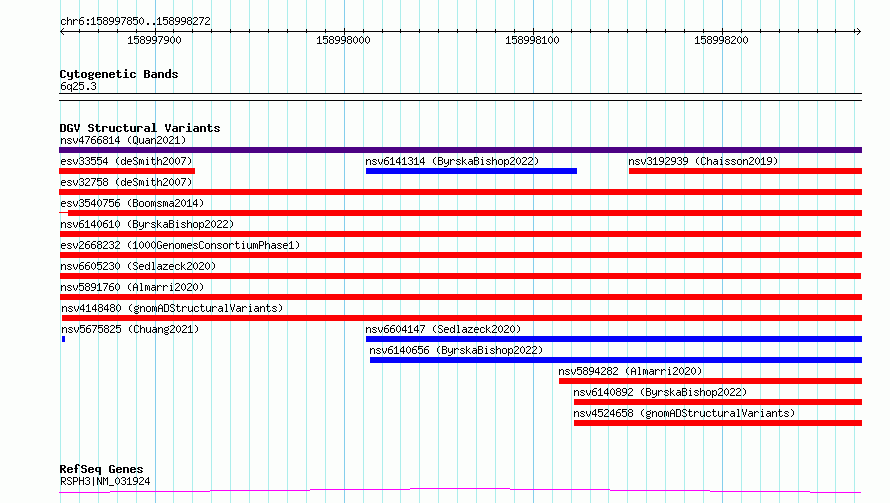Image resolution: width=890 pixels, height=503 pixels.
Task: Open nsv6140892 (ByrskaBishop2022) variant label
Action: (x=660, y=392)
